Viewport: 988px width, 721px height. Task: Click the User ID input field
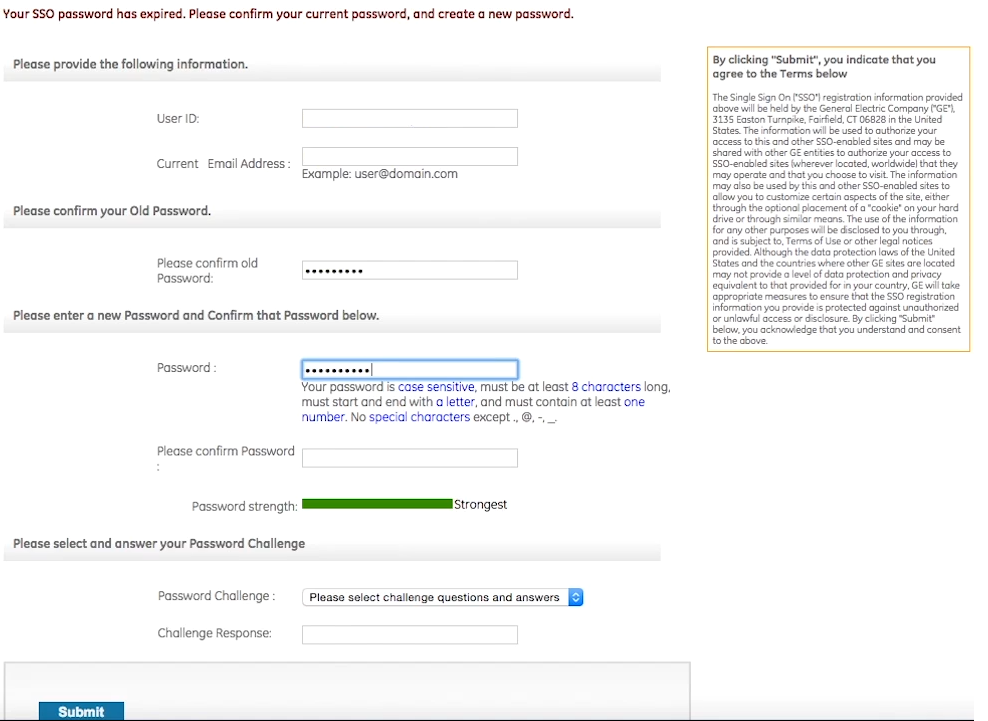[409, 118]
